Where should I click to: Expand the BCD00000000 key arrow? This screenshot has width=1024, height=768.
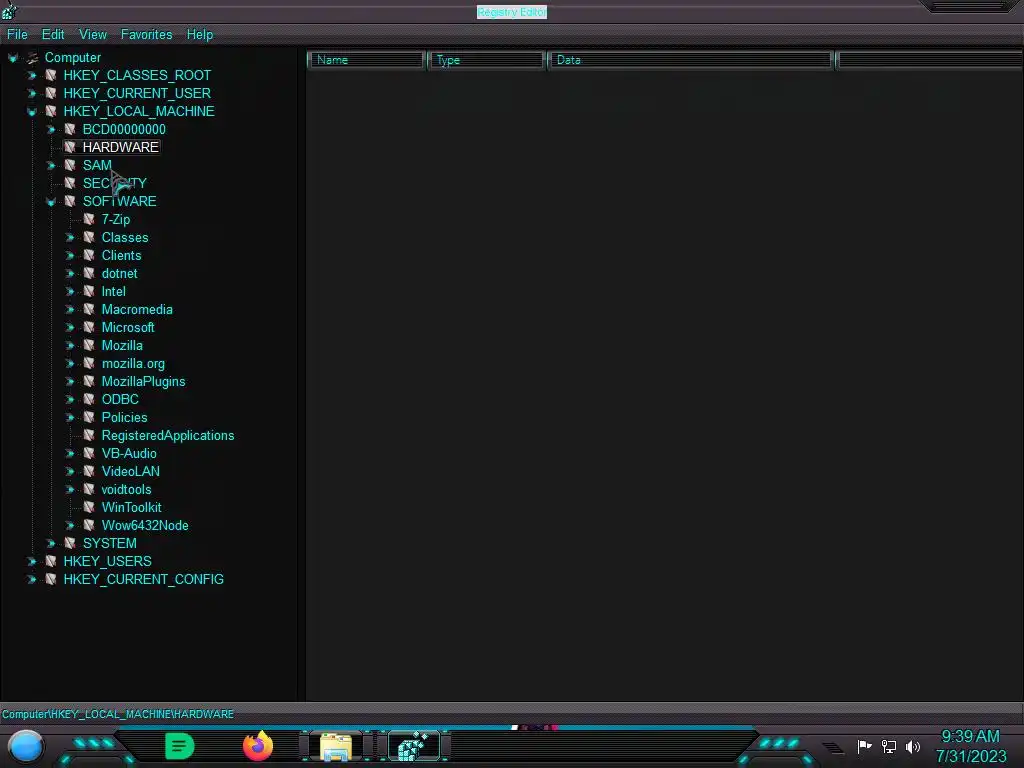coord(51,130)
